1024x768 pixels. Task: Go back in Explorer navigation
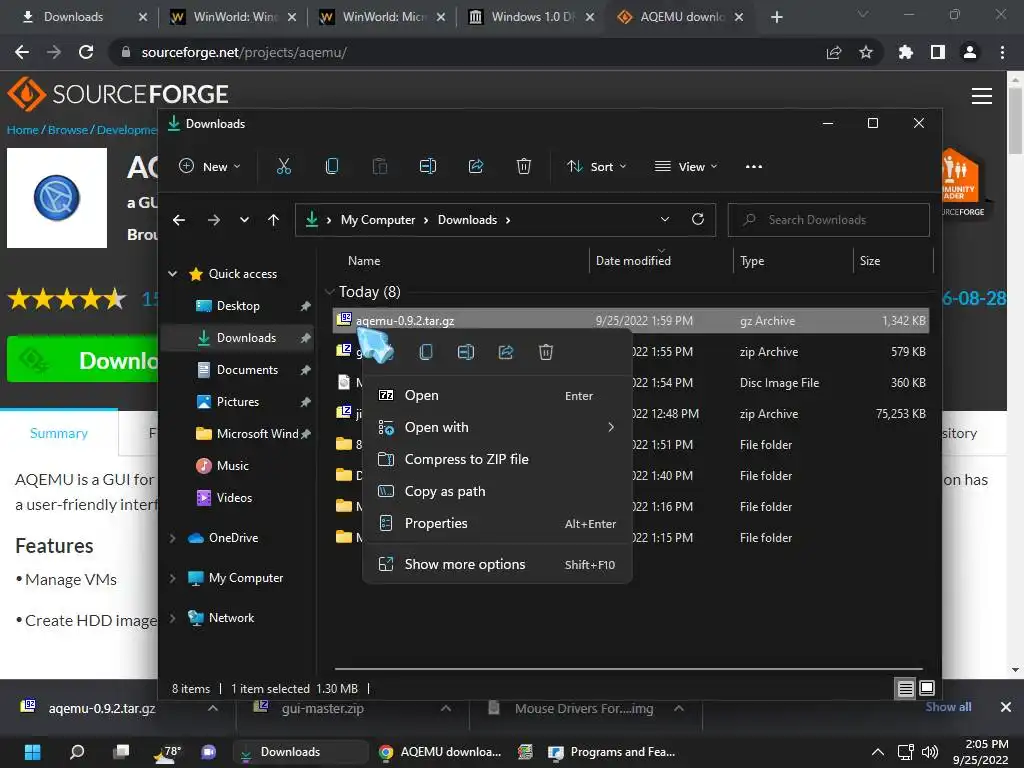179,220
